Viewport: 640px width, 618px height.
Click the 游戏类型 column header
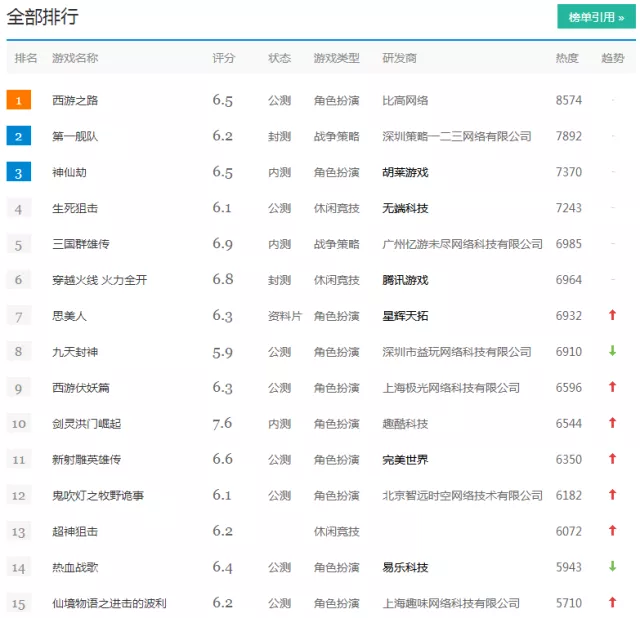[337, 58]
